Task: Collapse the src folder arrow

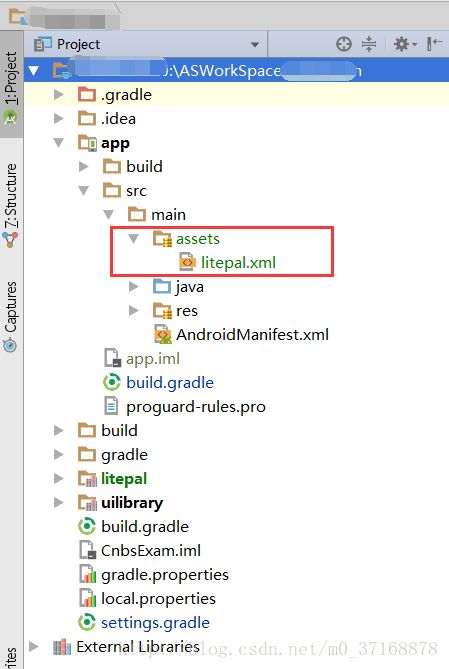Action: (x=84, y=190)
